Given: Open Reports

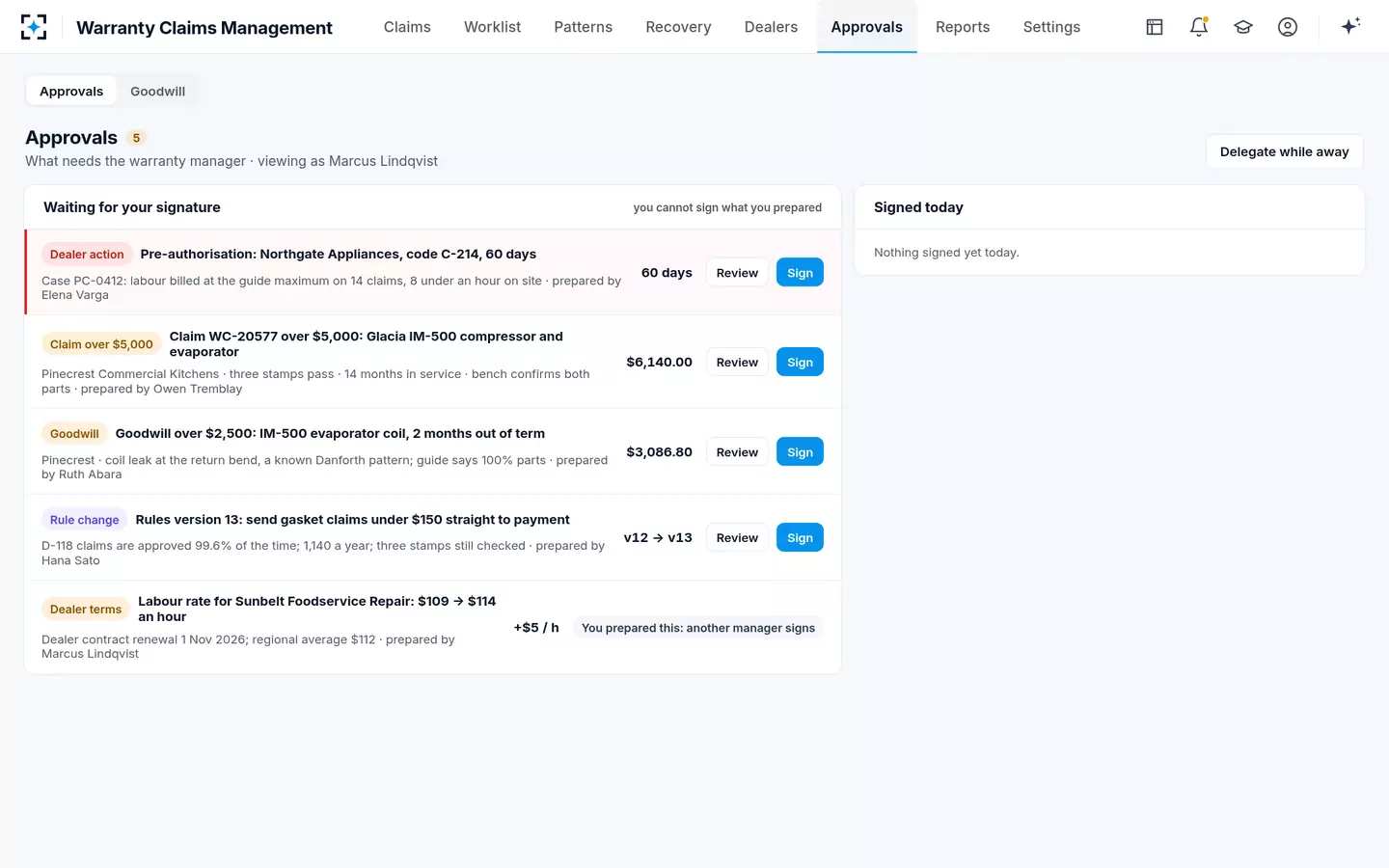Looking at the screenshot, I should (963, 27).
